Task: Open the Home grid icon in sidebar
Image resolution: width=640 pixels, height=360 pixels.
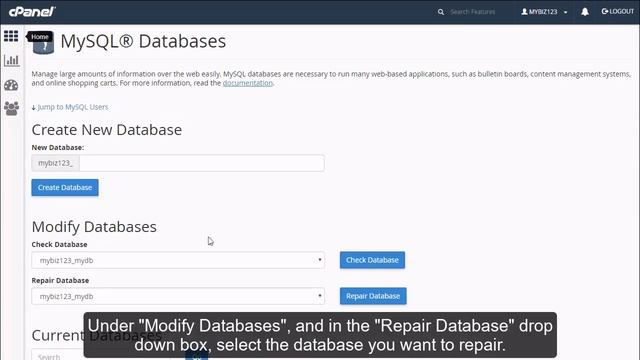Action: click(x=11, y=36)
